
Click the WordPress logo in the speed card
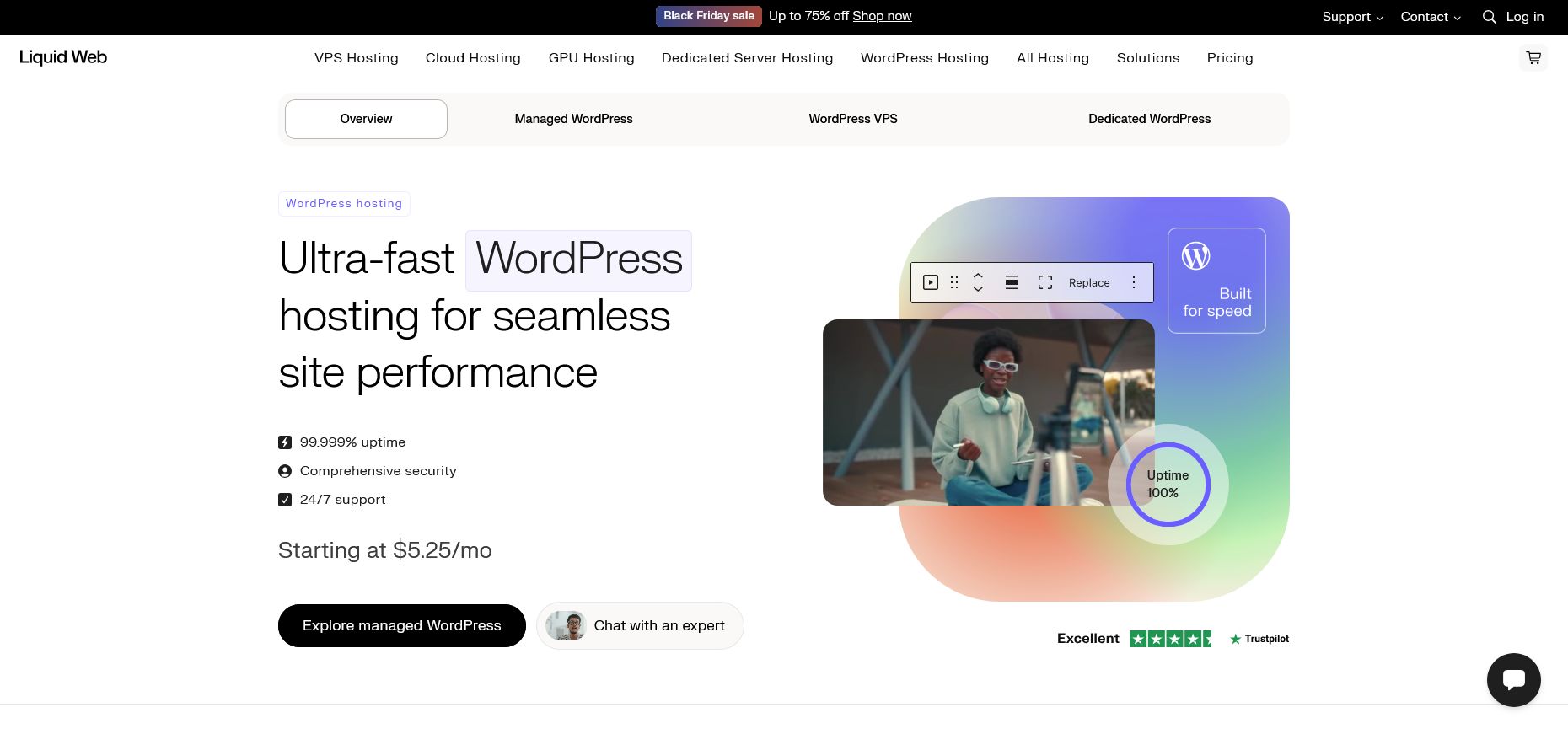(x=1195, y=255)
